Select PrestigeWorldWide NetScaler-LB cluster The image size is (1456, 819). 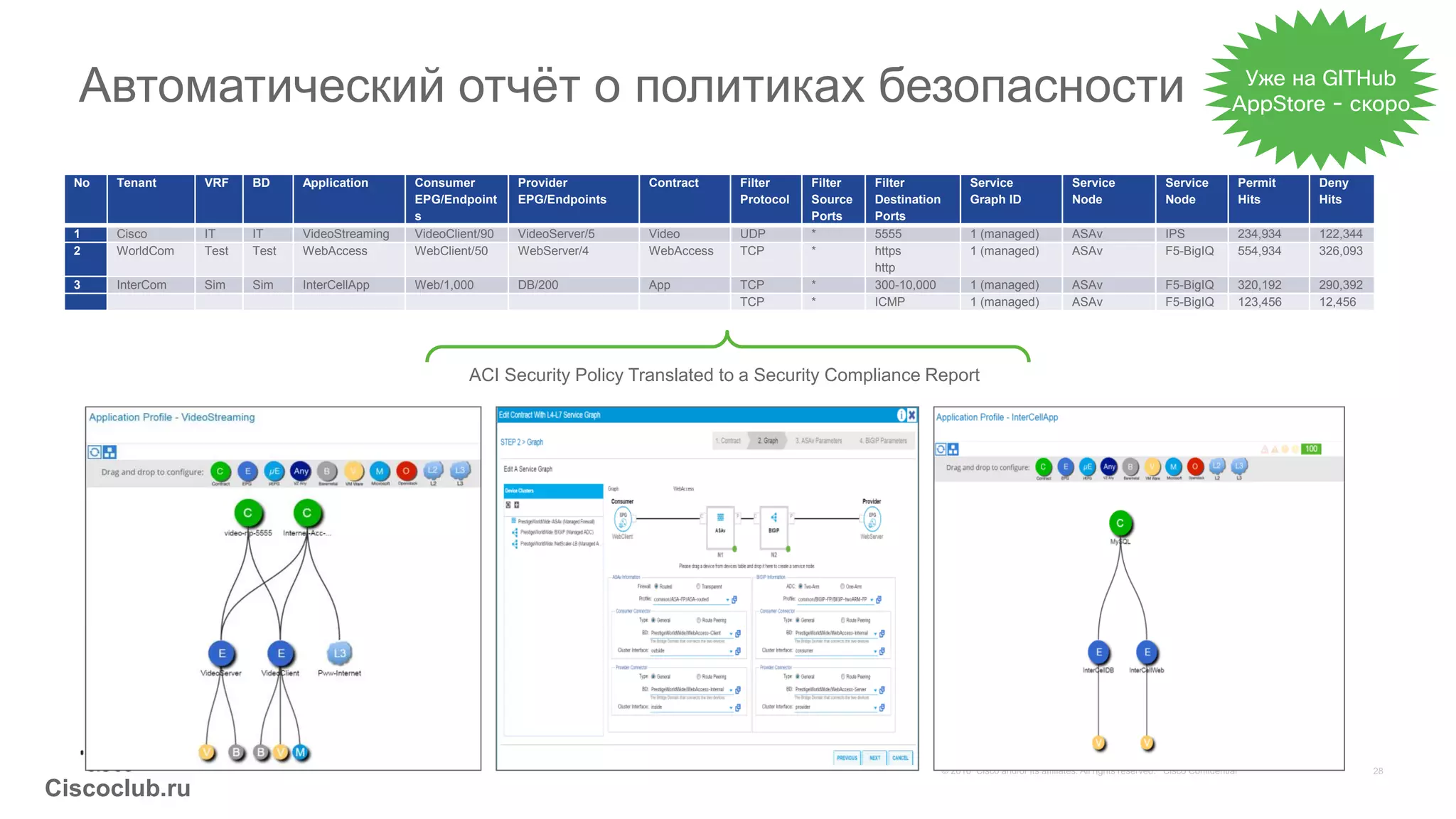point(557,544)
